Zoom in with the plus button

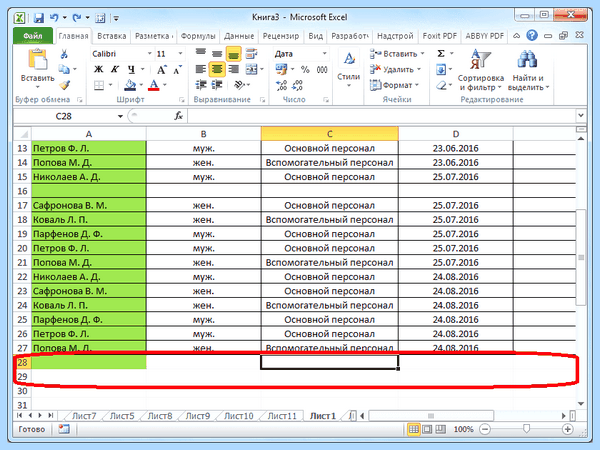coord(567,429)
